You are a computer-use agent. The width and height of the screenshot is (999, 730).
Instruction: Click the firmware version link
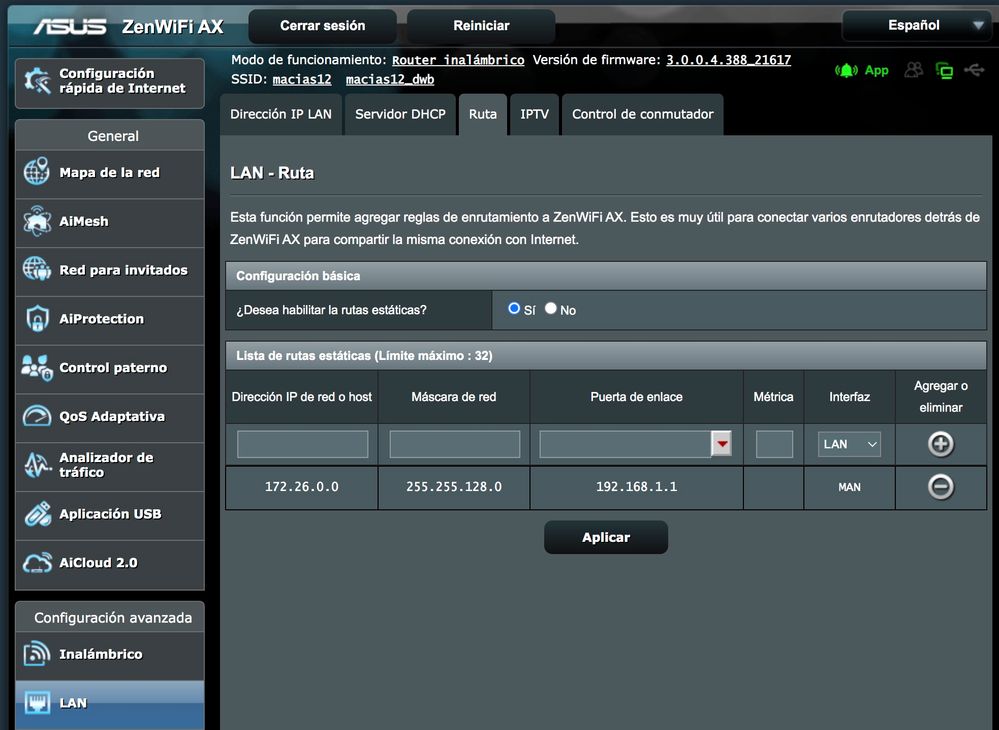728,60
